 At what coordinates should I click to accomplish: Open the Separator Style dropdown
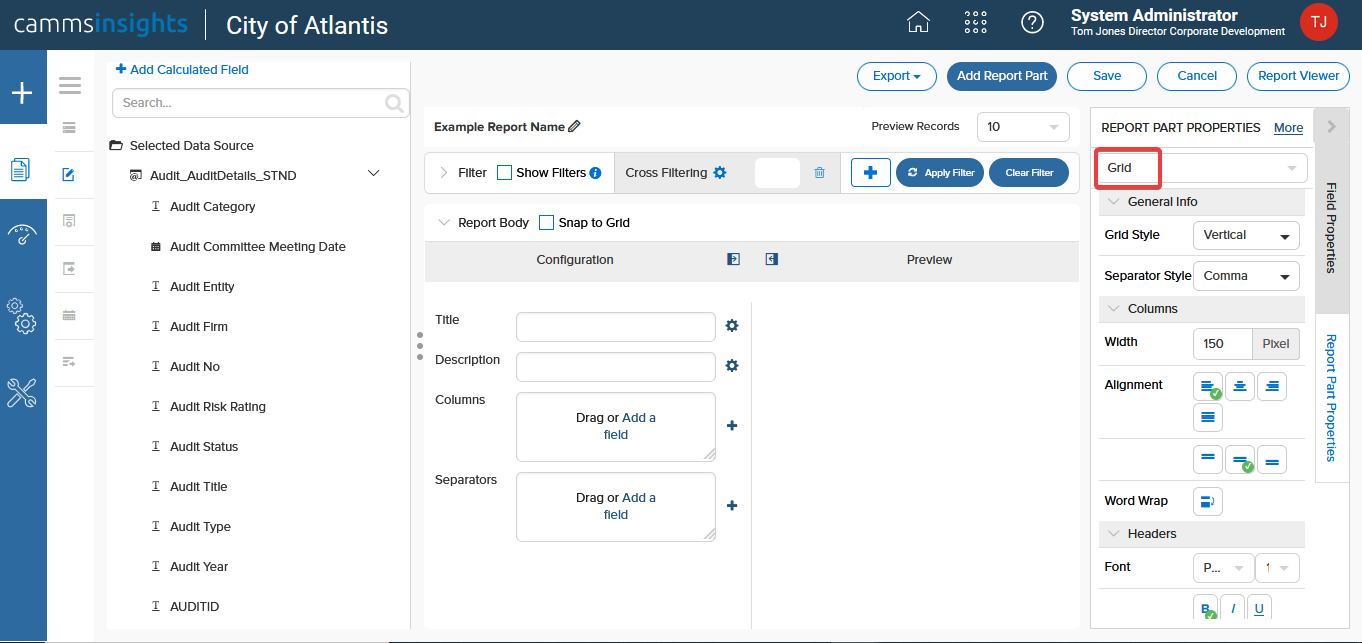point(1246,276)
